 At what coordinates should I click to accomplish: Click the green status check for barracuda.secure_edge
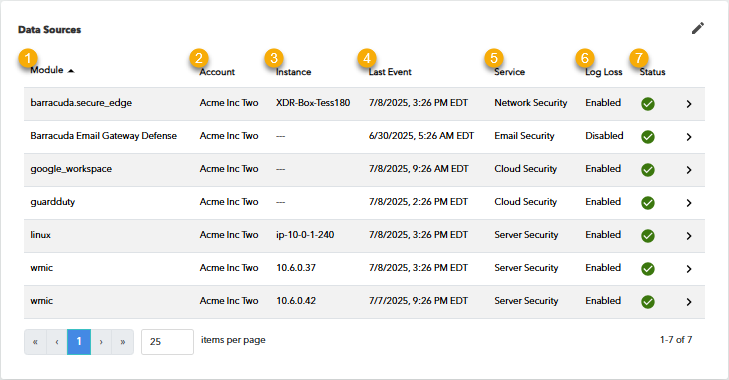click(648, 104)
